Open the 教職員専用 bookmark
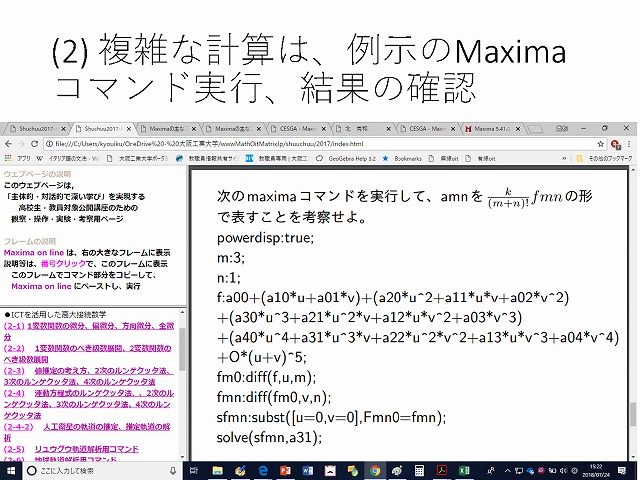The image size is (640, 480). [x=277, y=158]
